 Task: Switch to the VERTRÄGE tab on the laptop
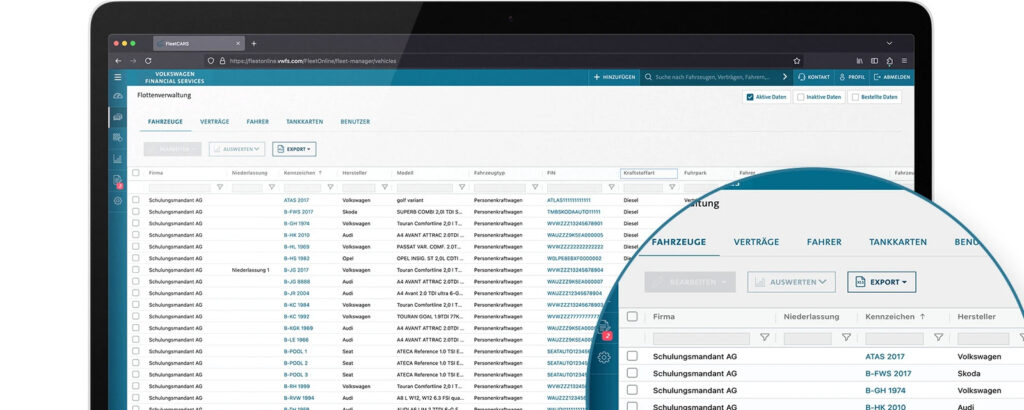click(214, 122)
